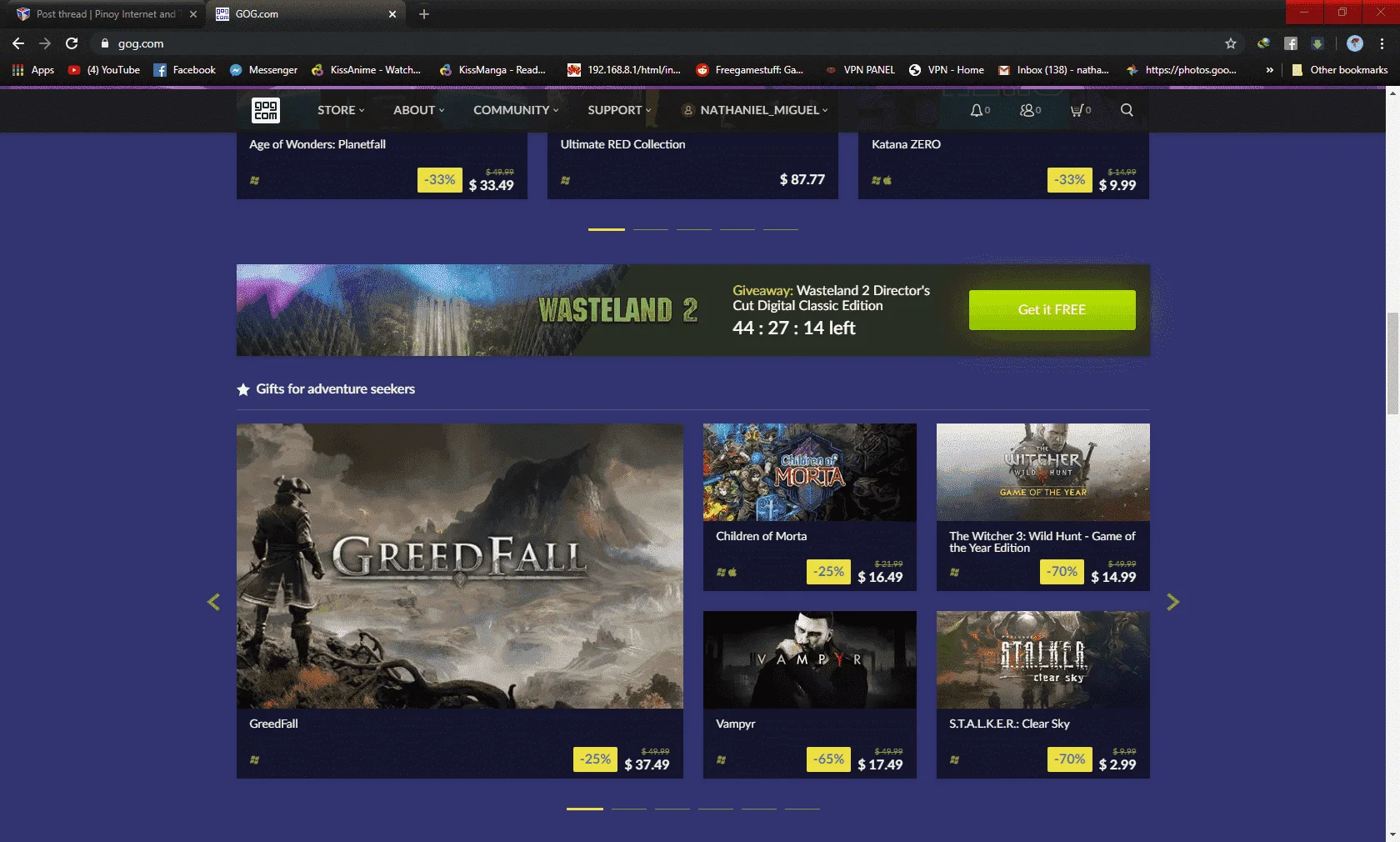Click the Get it FREE button

[1052, 310]
